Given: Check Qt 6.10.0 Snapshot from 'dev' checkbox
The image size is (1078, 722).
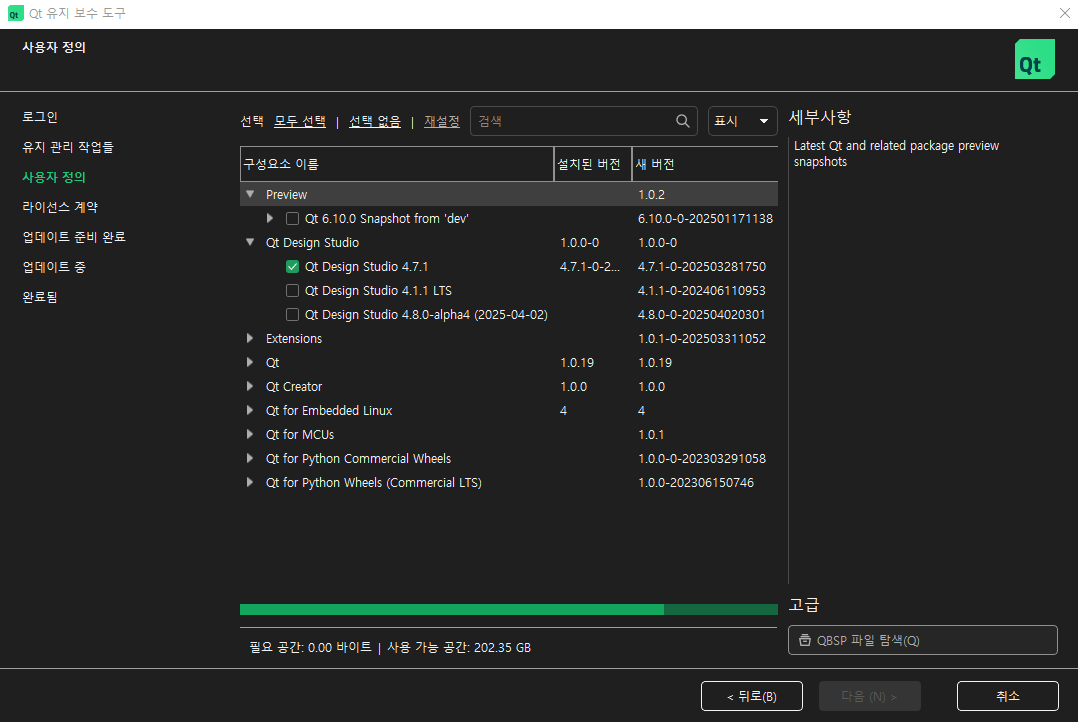Looking at the screenshot, I should [292, 219].
